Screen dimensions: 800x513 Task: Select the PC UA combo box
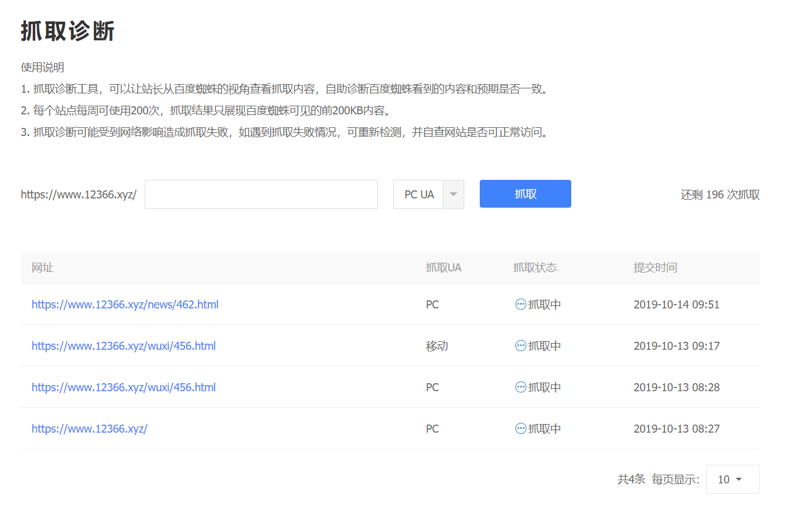pyautogui.click(x=428, y=194)
